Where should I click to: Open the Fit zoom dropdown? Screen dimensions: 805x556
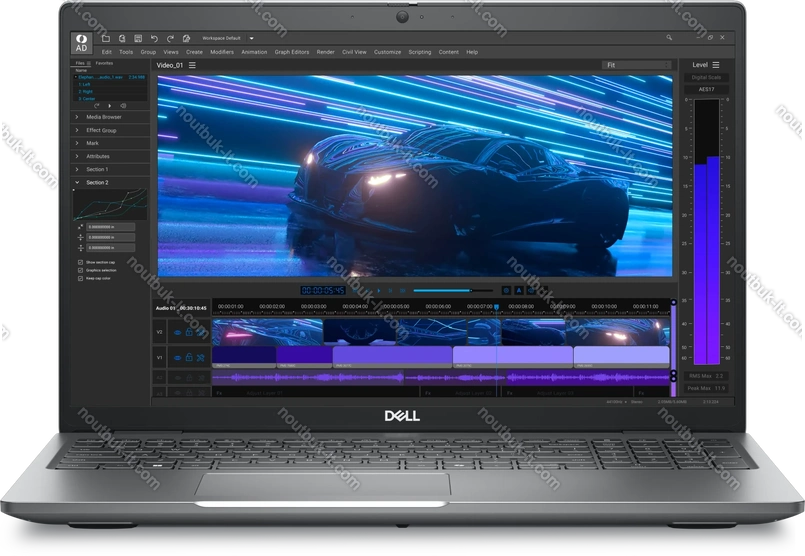[637, 65]
